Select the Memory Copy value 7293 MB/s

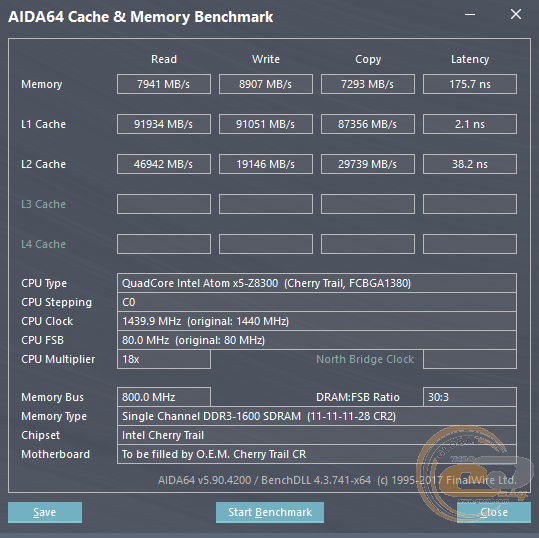tap(368, 84)
